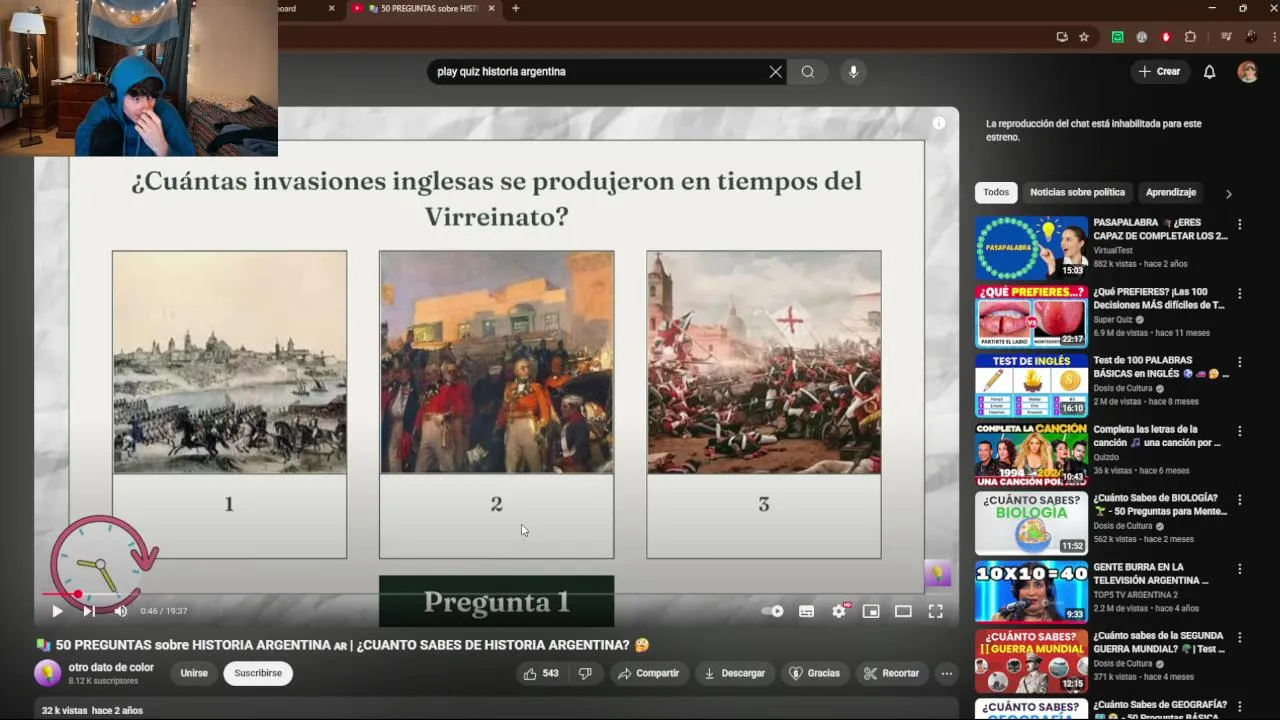The width and height of the screenshot is (1280, 720).
Task: Start voice search with the microphone
Action: coord(853,72)
